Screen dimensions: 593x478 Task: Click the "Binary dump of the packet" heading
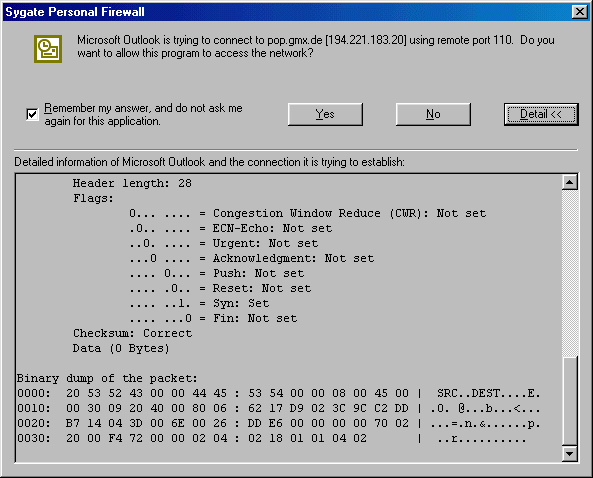(107, 378)
